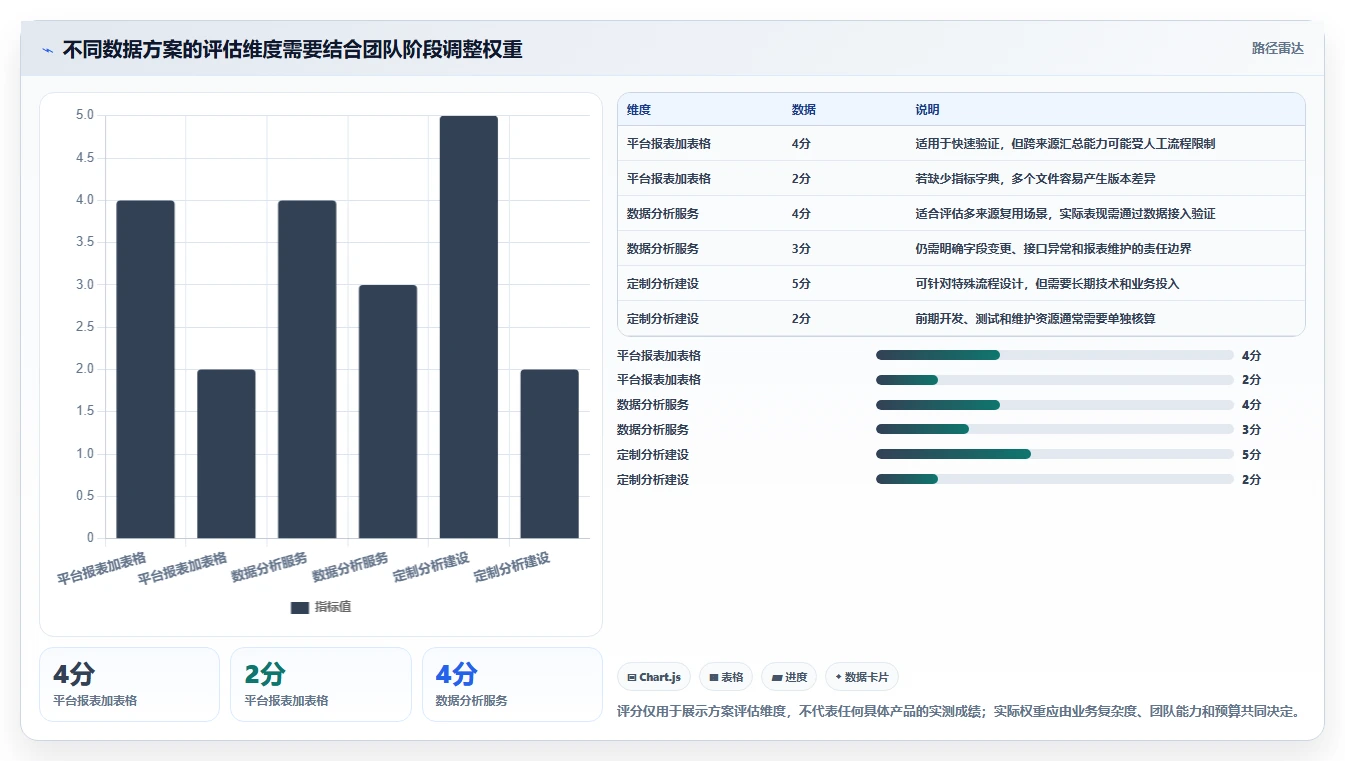Click the 3分 label beside the progress bar

[1252, 430]
